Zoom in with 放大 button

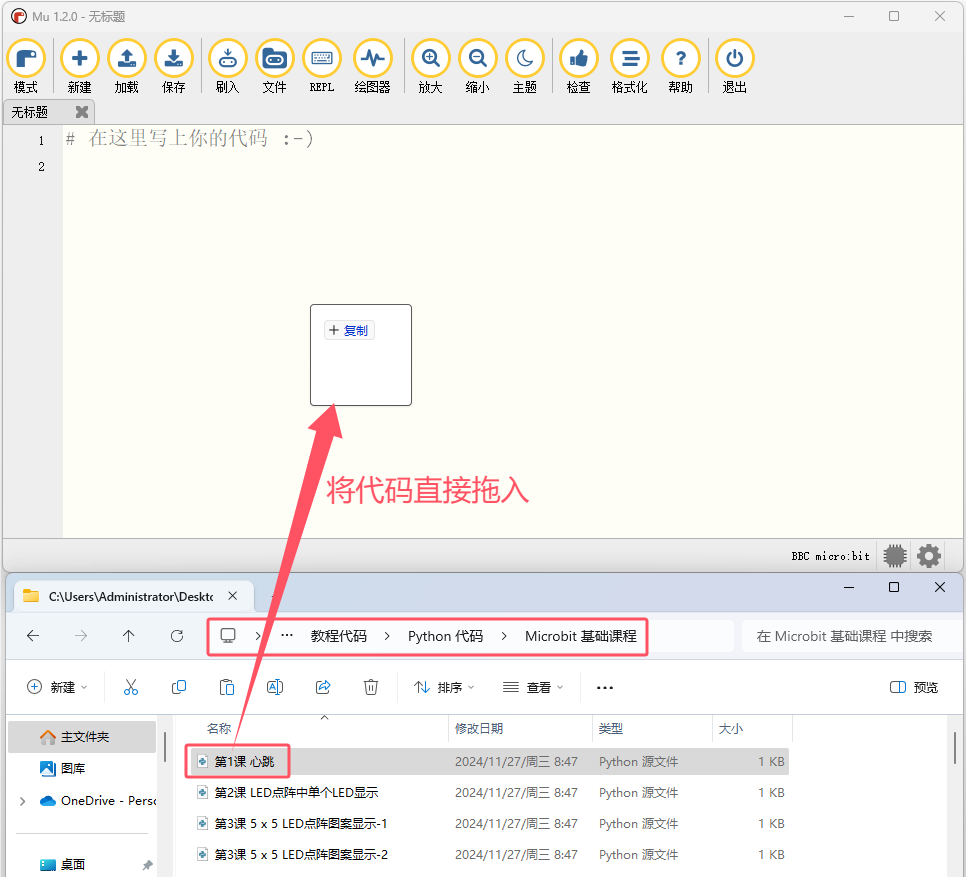click(431, 66)
